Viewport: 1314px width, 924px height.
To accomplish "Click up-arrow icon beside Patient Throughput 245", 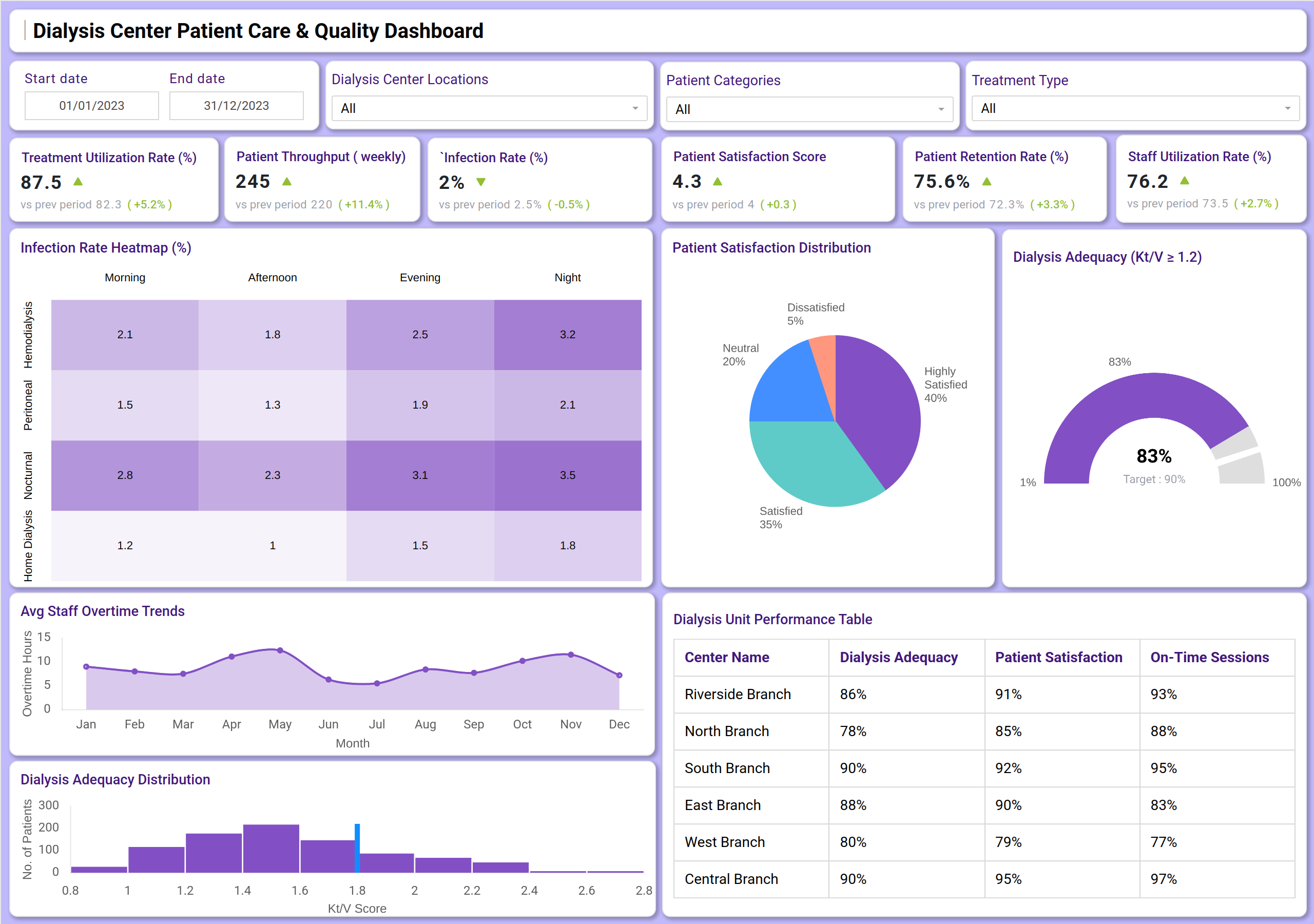I will coord(287,182).
